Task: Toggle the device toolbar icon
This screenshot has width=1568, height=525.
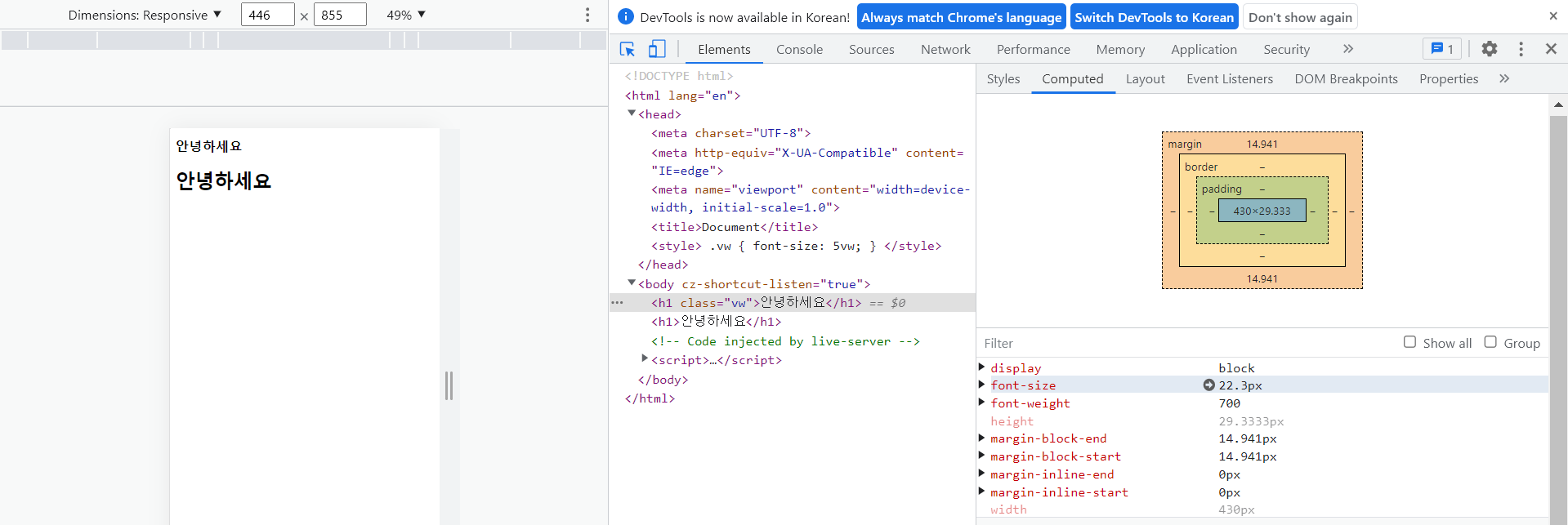Action: 657,49
